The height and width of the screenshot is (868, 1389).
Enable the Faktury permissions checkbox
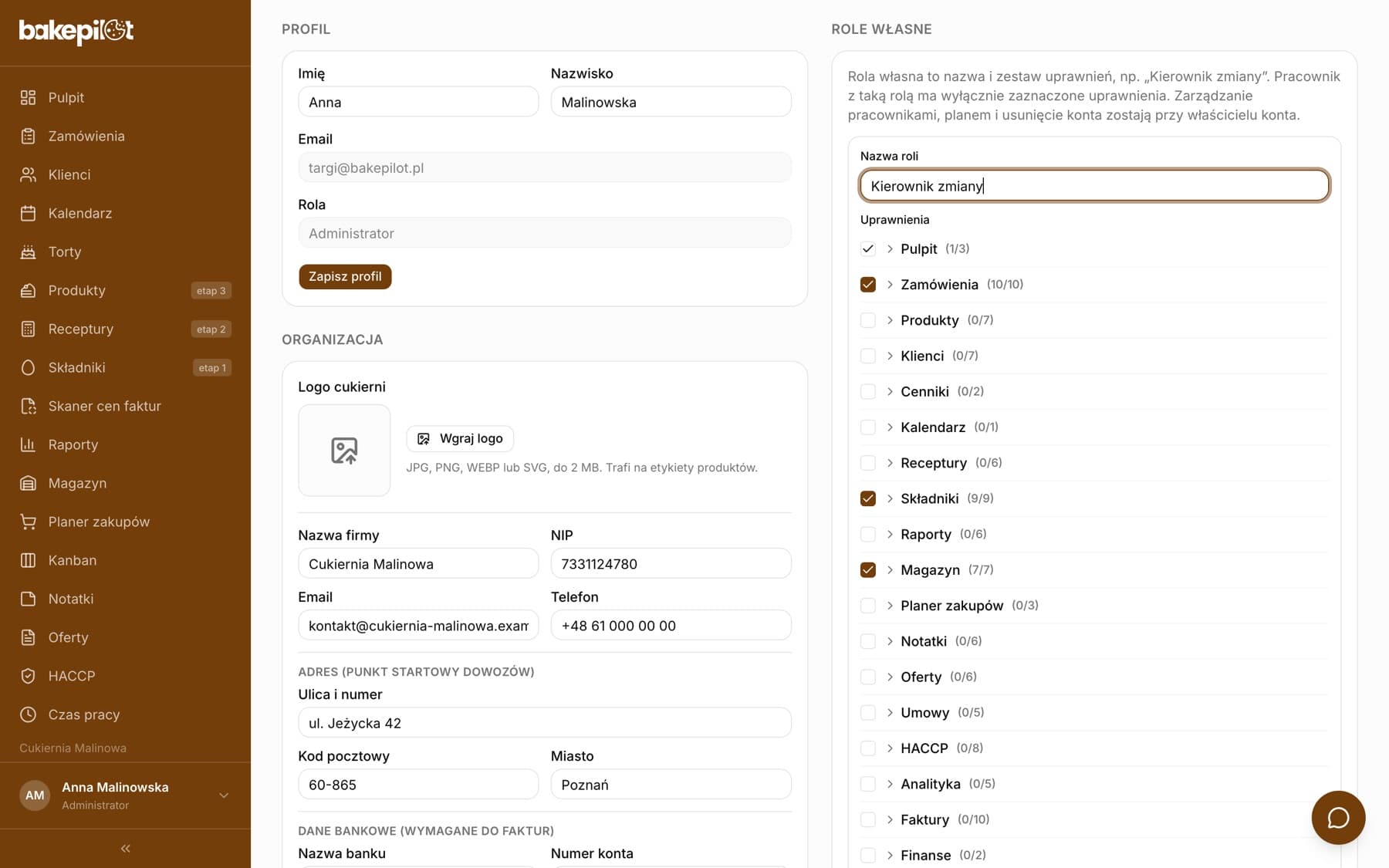click(x=868, y=819)
